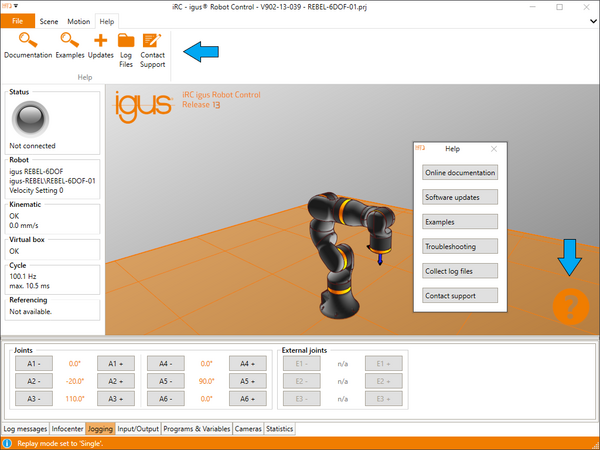The width and height of the screenshot is (600, 450).
Task: Click the Troubleshooting button
Action: click(459, 246)
